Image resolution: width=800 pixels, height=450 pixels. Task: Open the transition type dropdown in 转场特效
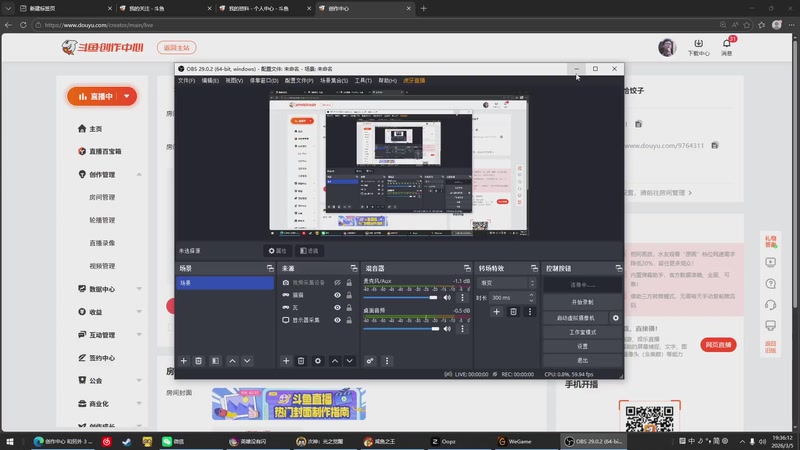(x=507, y=283)
